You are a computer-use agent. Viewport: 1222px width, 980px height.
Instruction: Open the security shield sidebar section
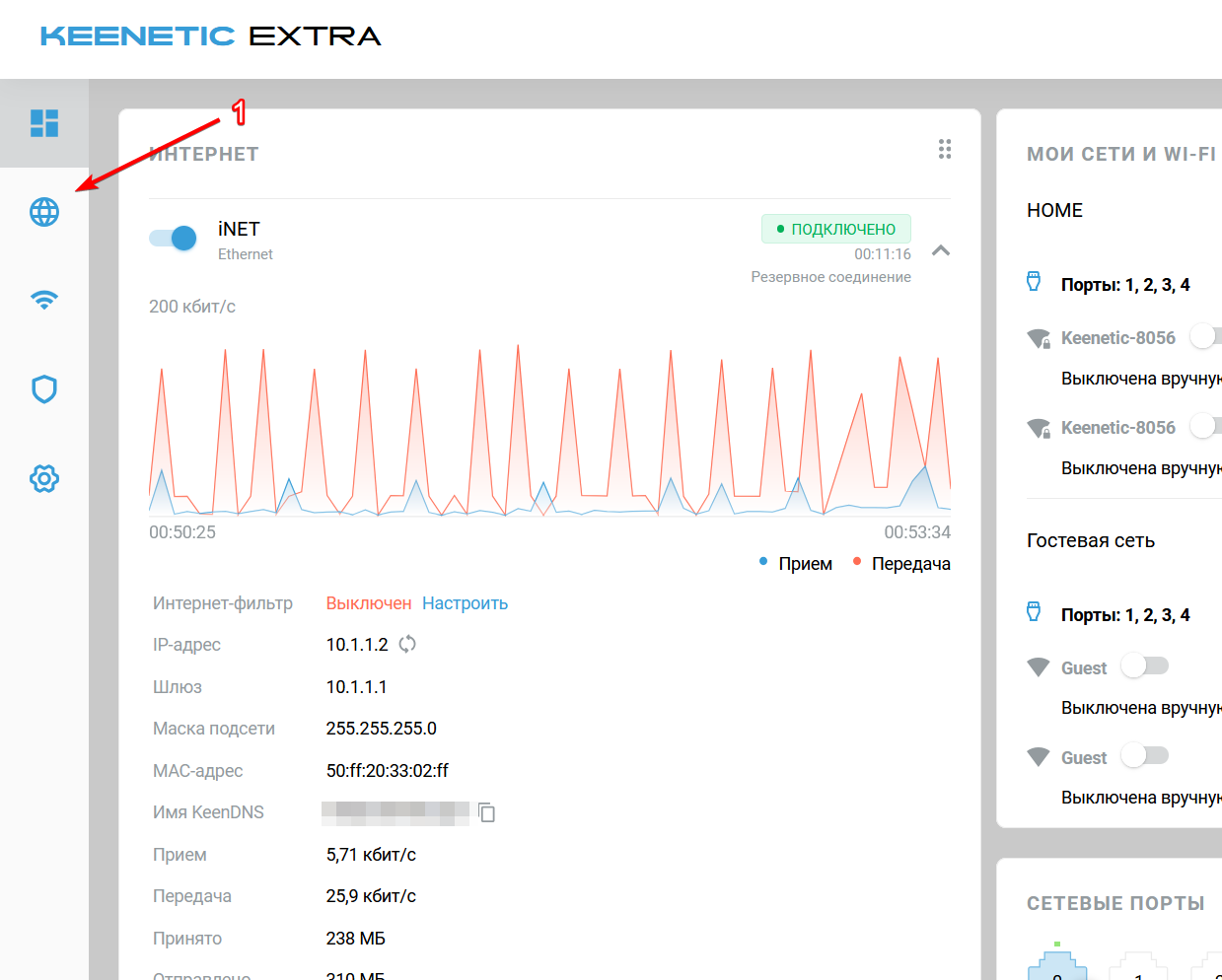(44, 389)
